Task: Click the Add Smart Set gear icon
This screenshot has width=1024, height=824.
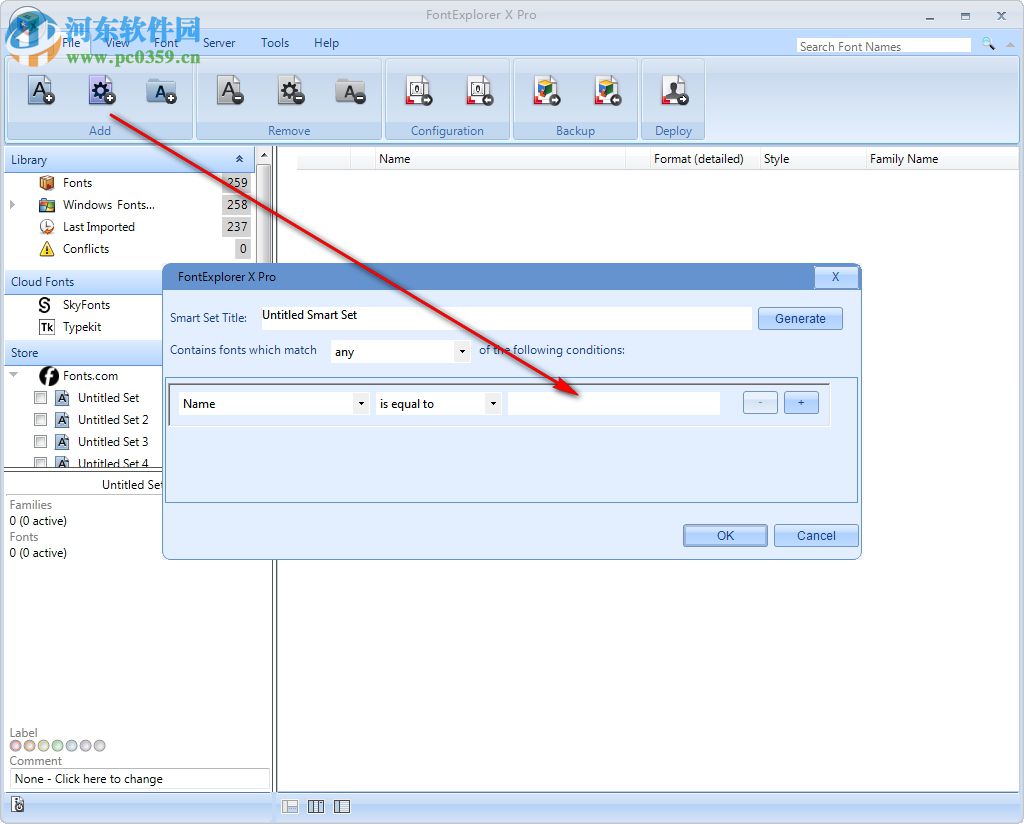Action: tap(102, 91)
